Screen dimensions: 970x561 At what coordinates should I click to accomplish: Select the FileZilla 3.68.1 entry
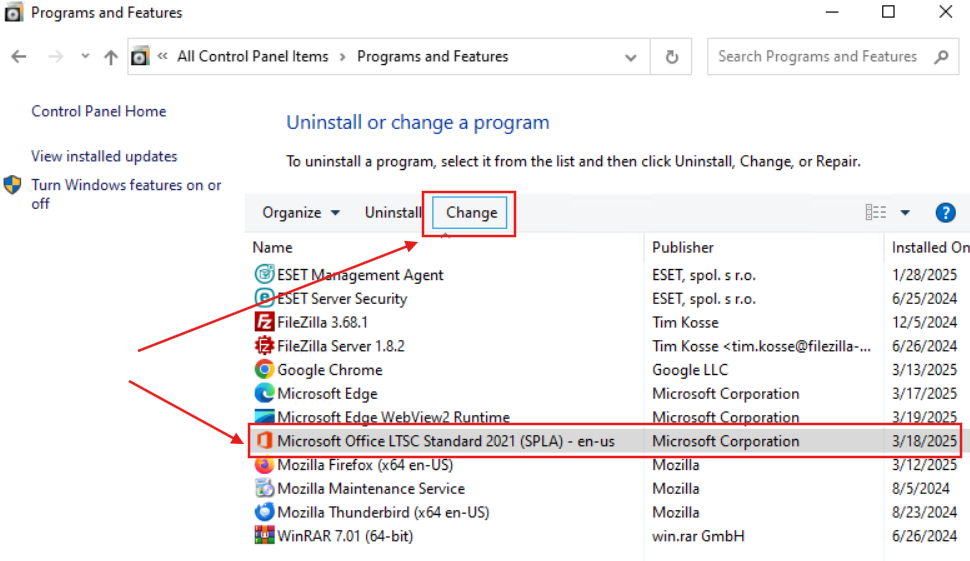[322, 322]
